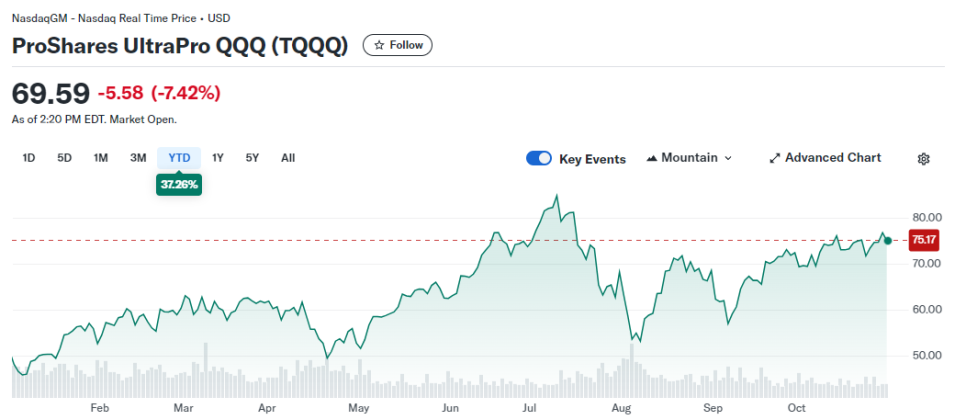Image resolution: width=966 pixels, height=420 pixels.
Task: Click the tall early-August volume bar
Action: tap(631, 370)
